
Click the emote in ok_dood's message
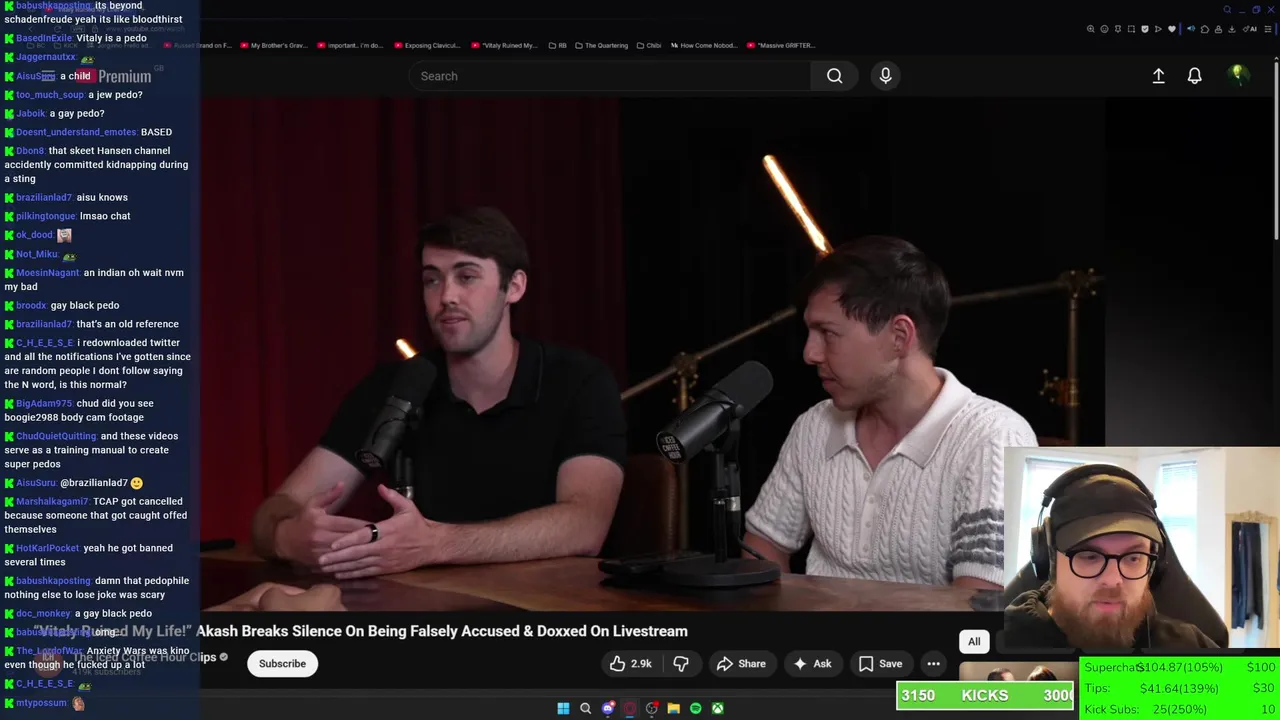pos(64,235)
